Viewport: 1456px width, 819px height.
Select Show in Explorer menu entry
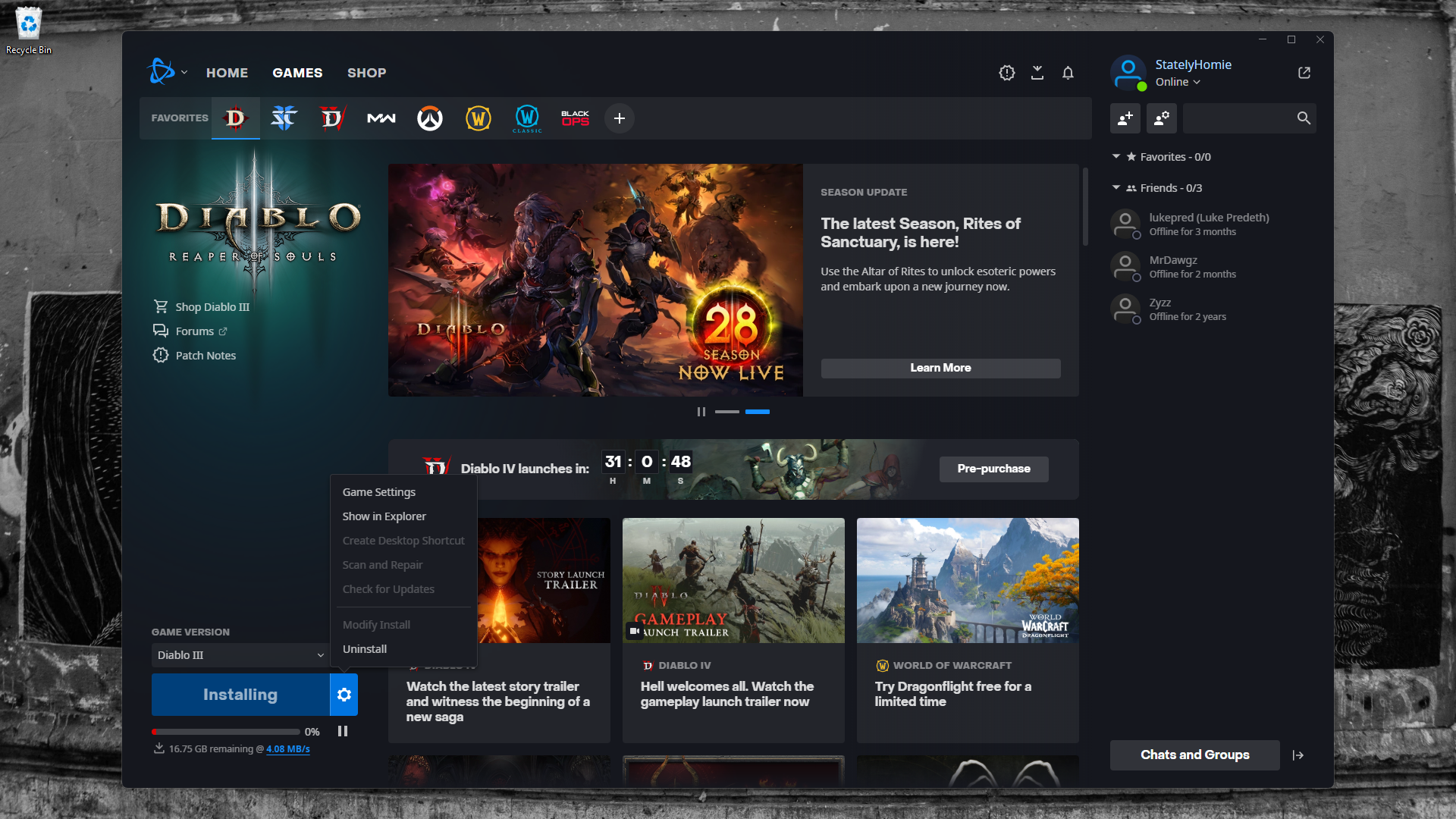pos(384,516)
